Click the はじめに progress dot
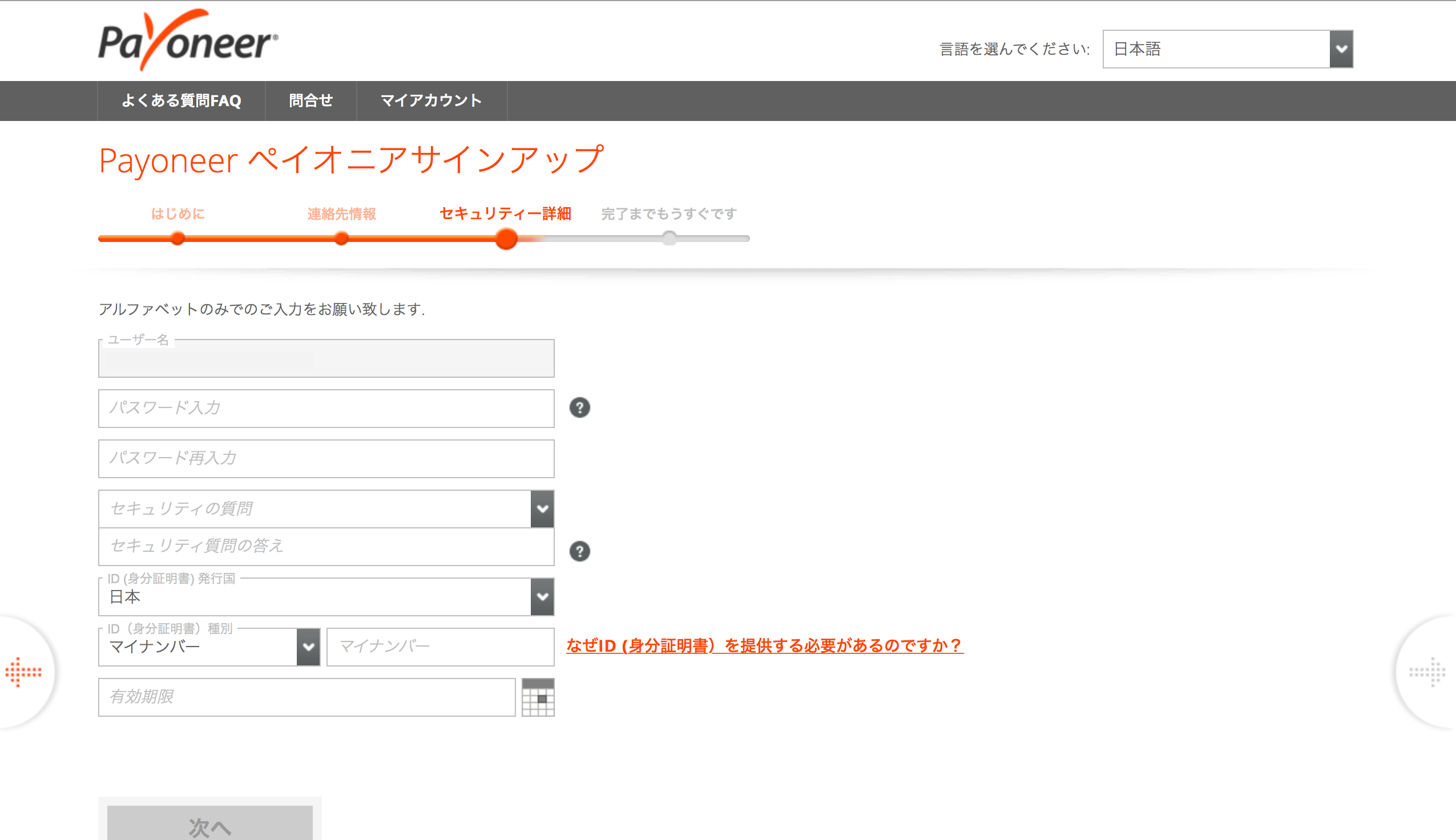The image size is (1456, 840). (x=178, y=239)
